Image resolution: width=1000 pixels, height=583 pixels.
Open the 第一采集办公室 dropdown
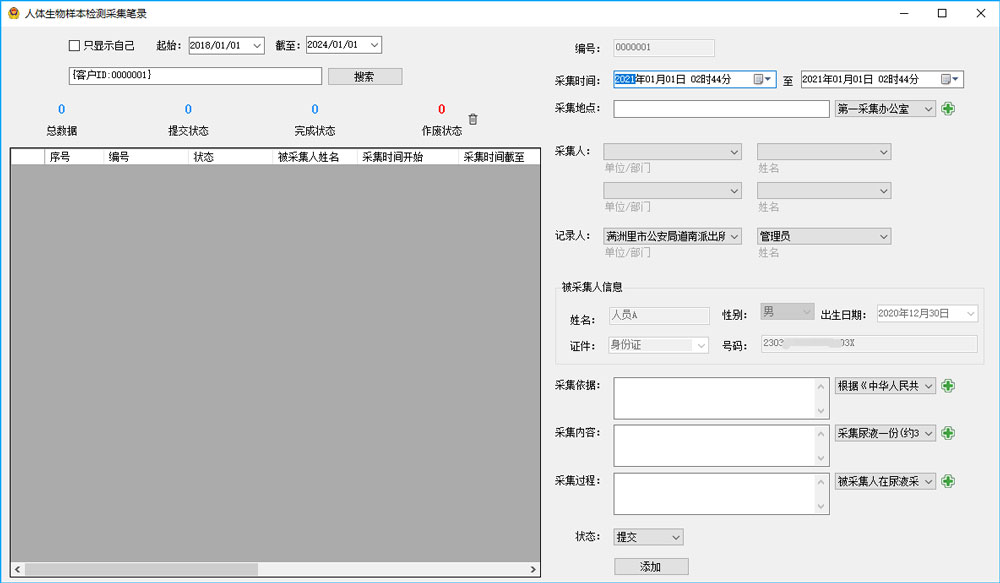click(928, 109)
